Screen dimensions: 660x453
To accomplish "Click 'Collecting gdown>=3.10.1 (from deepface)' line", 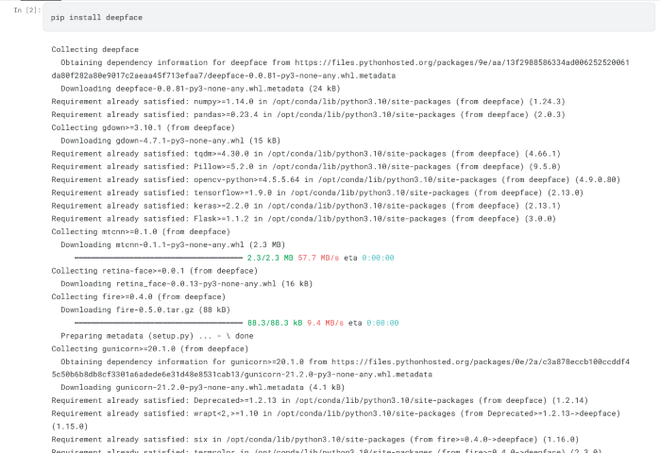I will click(x=143, y=128).
